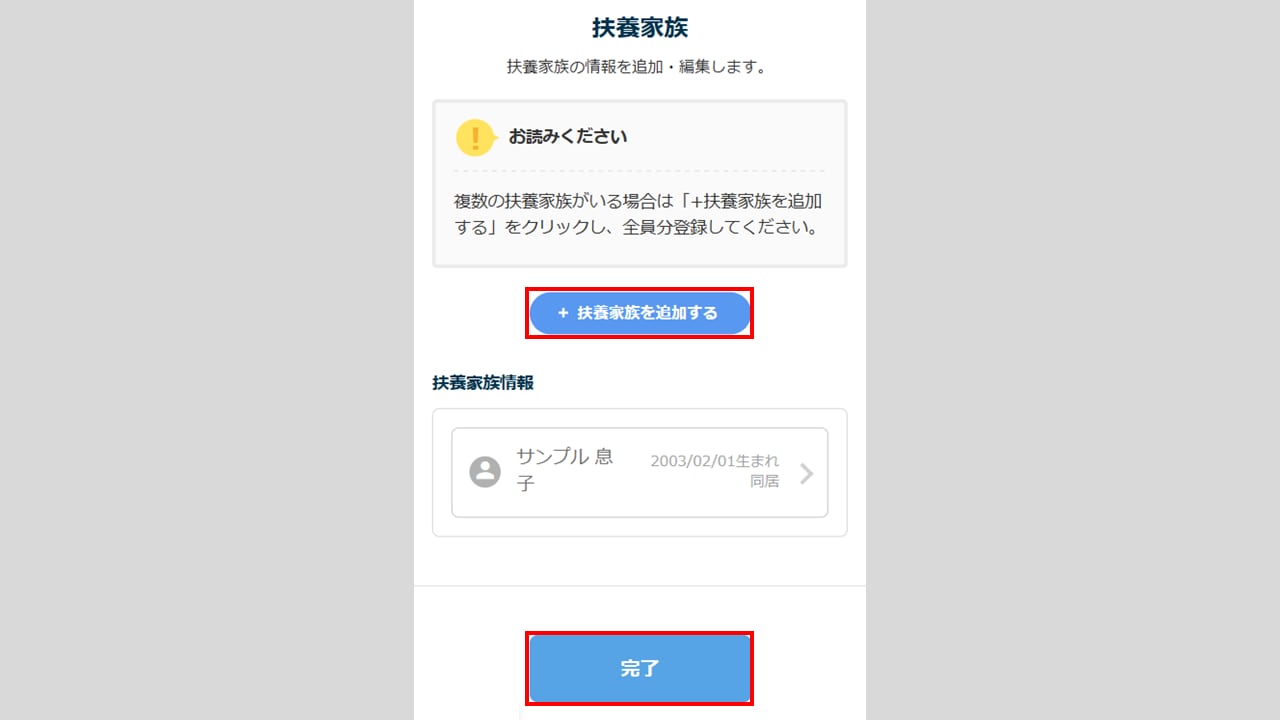Finish with the 完了 button
Screen dimensions: 1280x720
coord(640,668)
